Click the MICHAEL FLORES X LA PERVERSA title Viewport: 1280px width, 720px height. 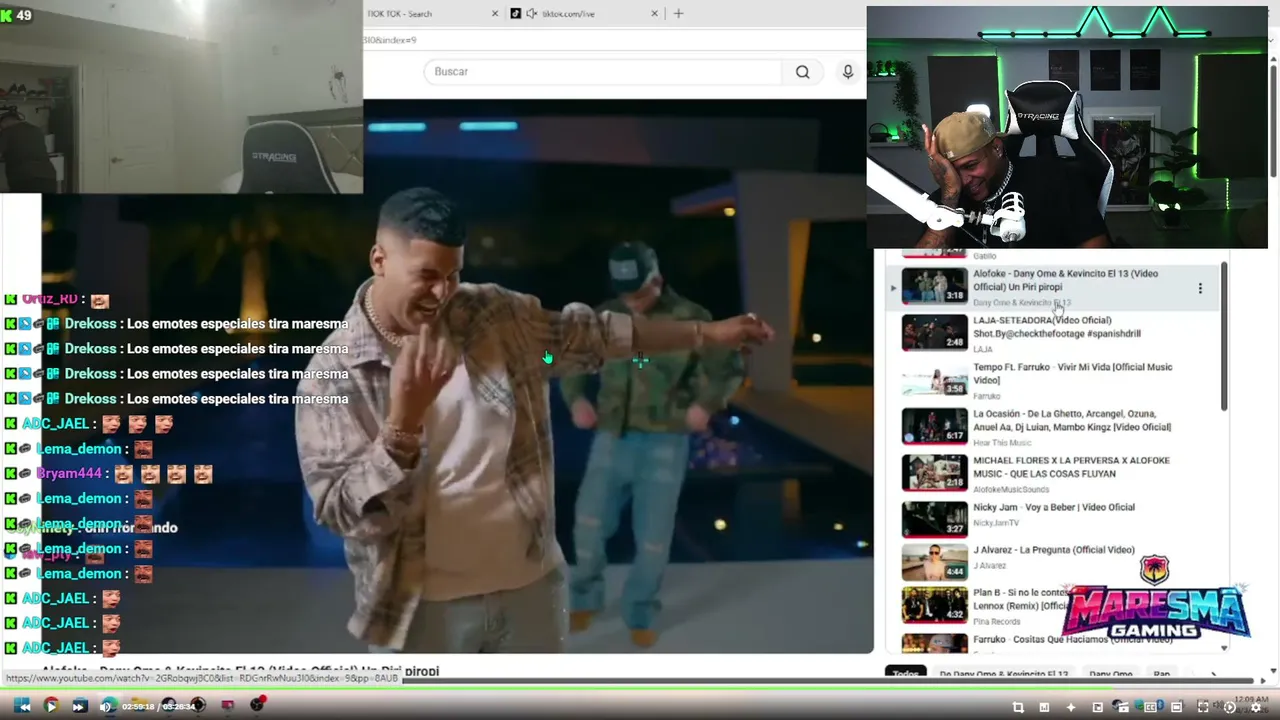[1072, 467]
